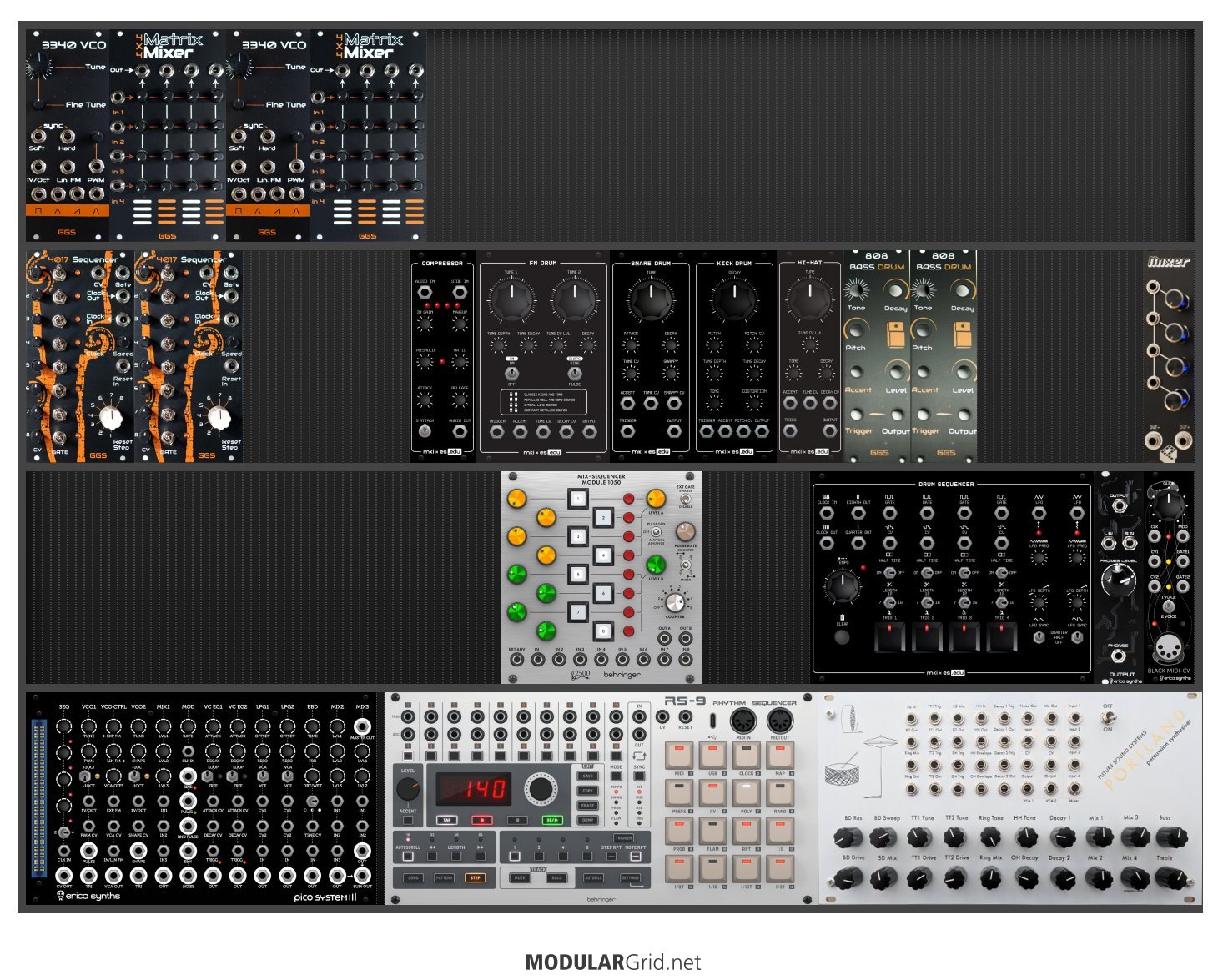Tap the POLY pad on the RS-9
The height and width of the screenshot is (980, 1228).
[x=746, y=794]
